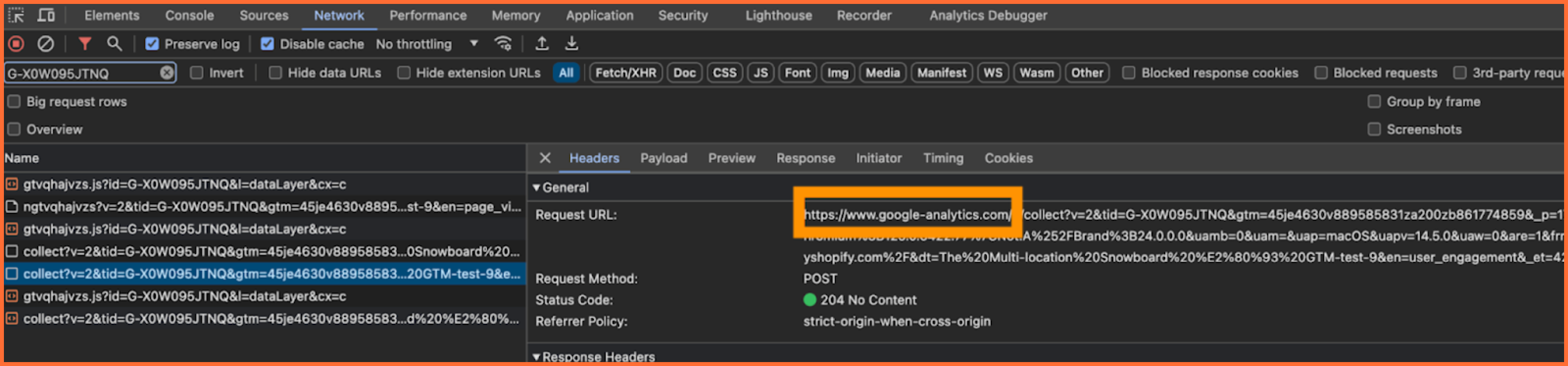This screenshot has height=366, width=1568.
Task: Open the No throttling dropdown
Action: click(x=427, y=44)
